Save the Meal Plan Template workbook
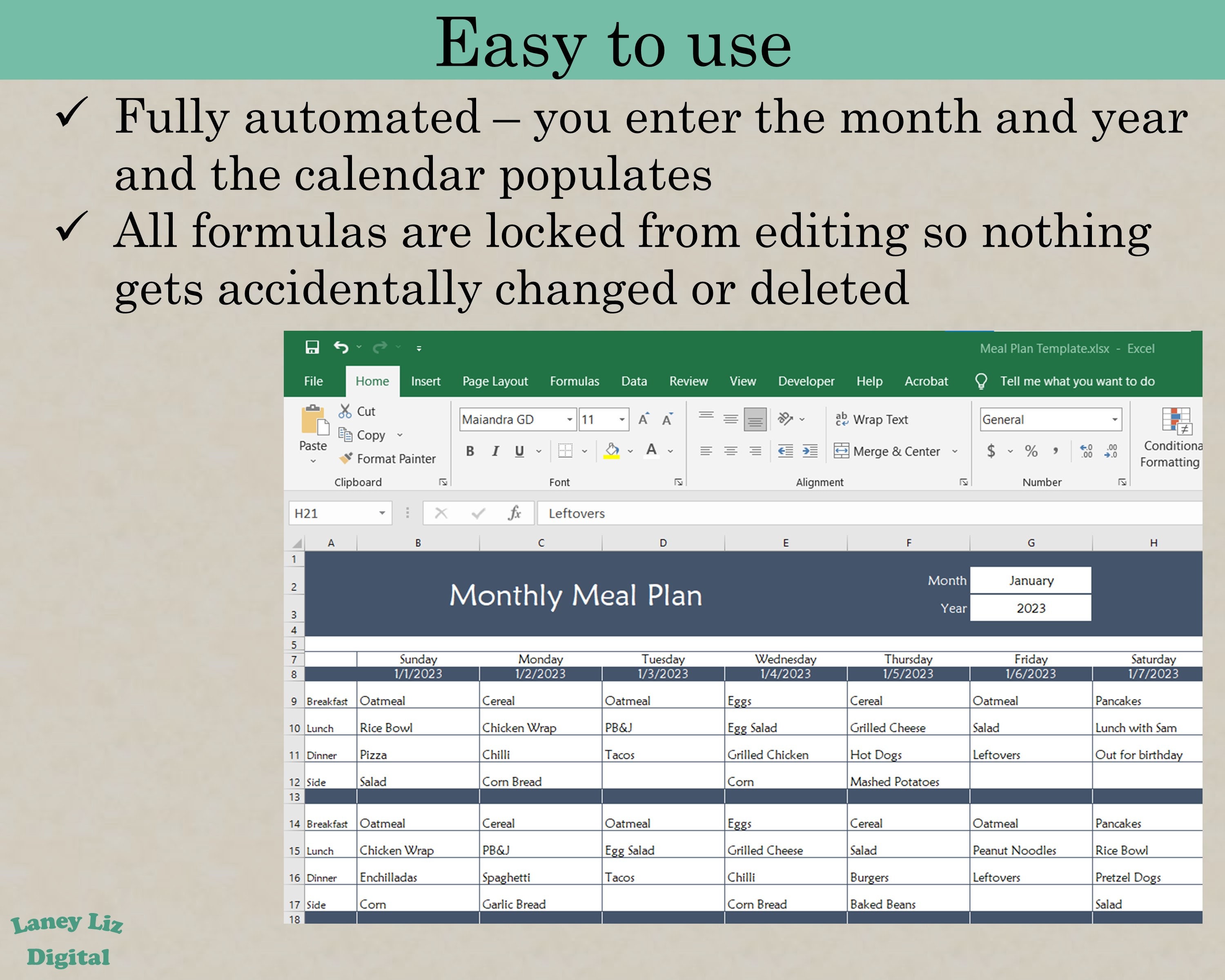The height and width of the screenshot is (980, 1225). pos(313,347)
